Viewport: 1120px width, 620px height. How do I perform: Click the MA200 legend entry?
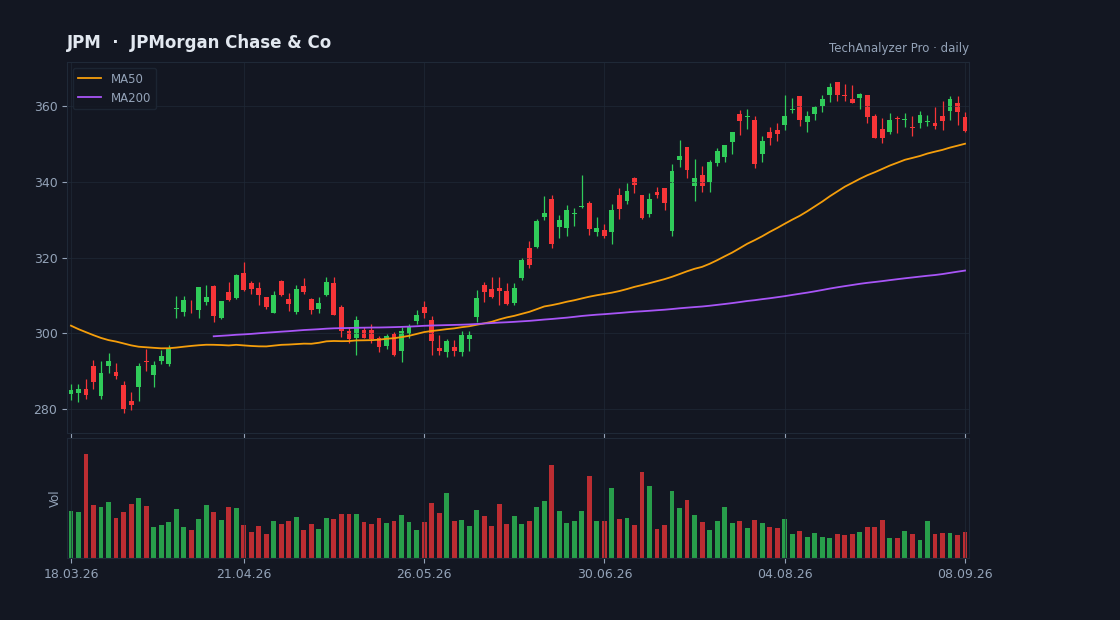pos(114,98)
